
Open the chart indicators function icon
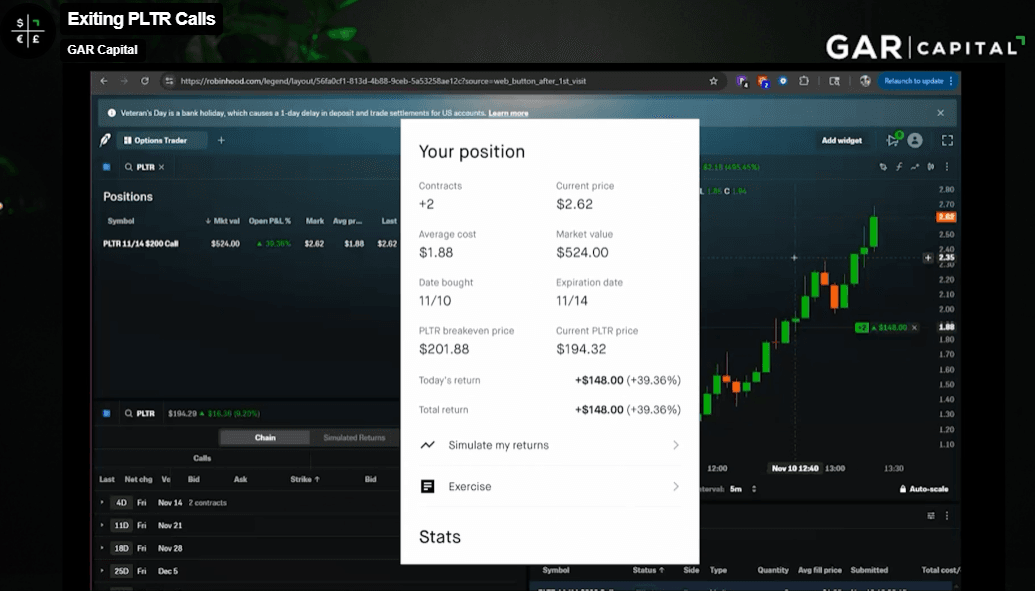point(899,167)
